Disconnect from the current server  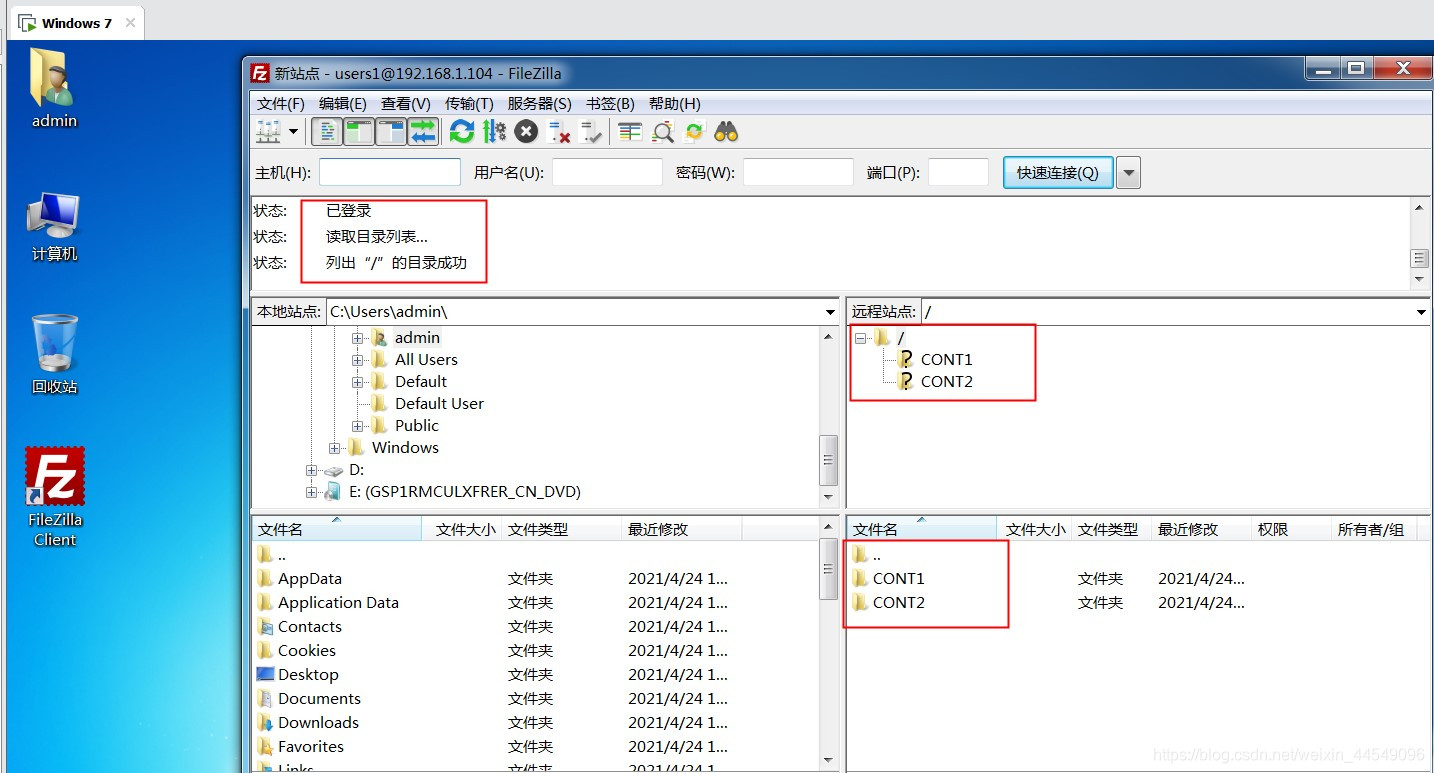tap(559, 131)
